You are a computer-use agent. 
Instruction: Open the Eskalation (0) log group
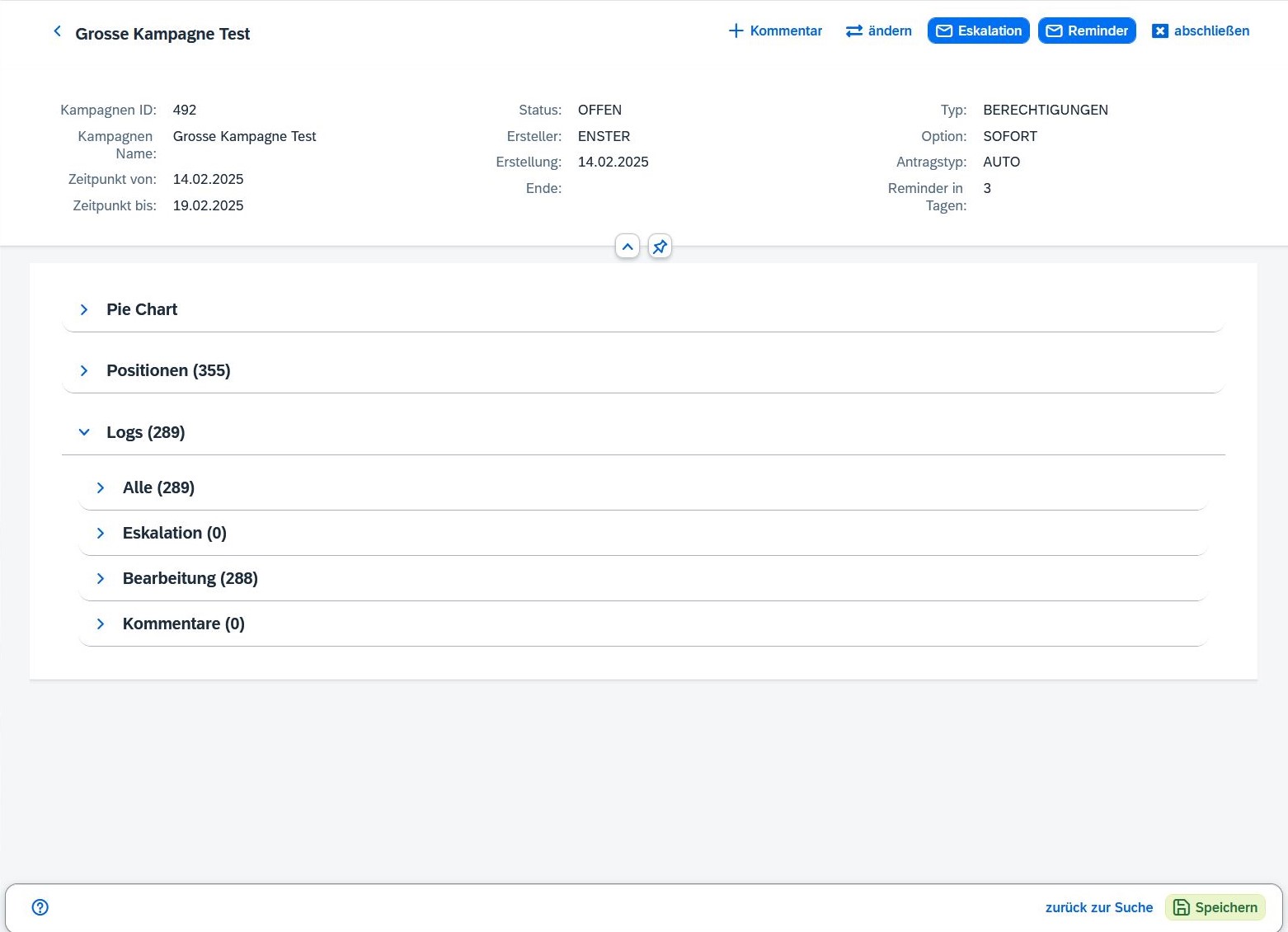pos(101,533)
